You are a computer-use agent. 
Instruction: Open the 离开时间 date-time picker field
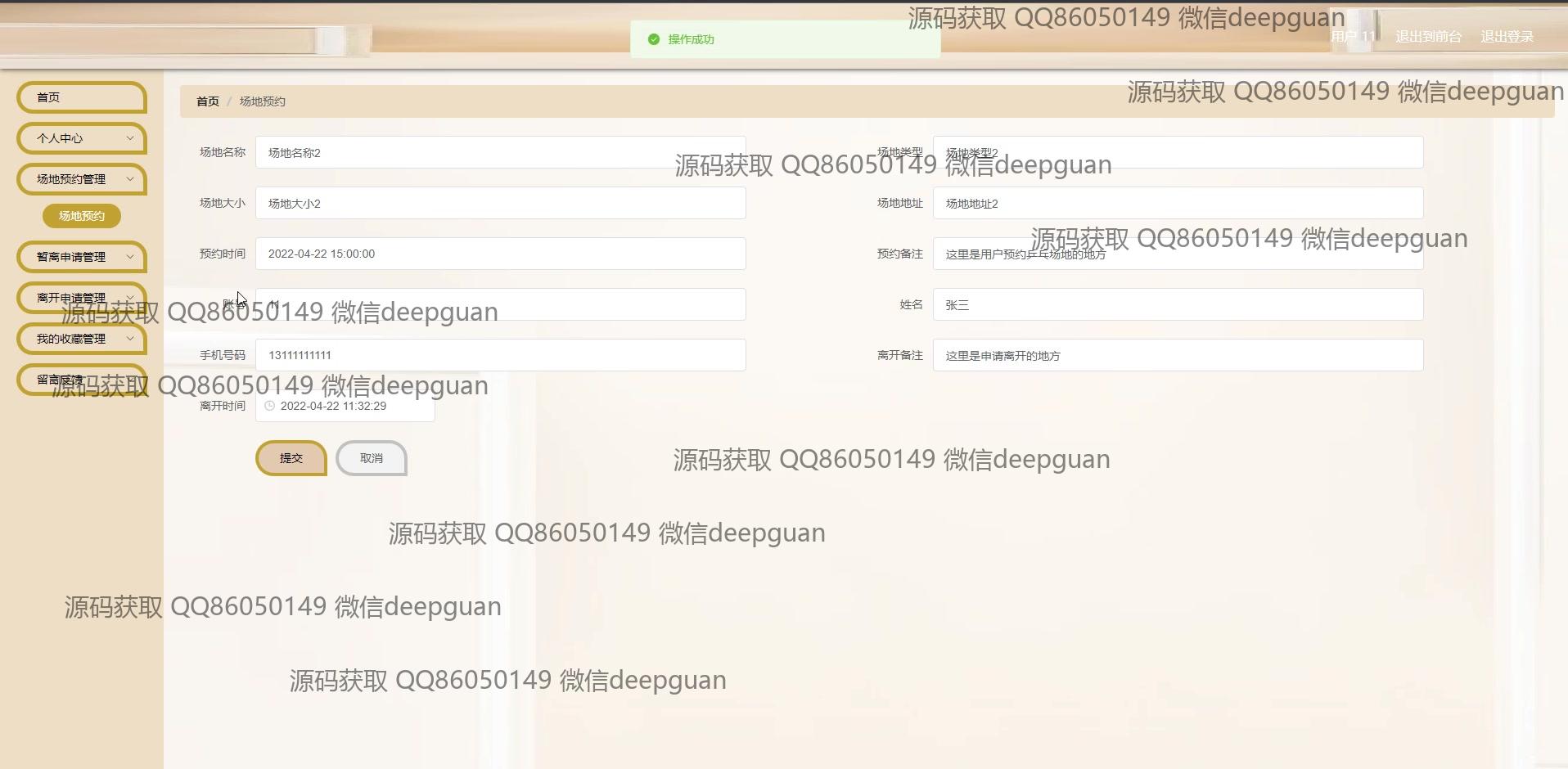click(x=345, y=406)
